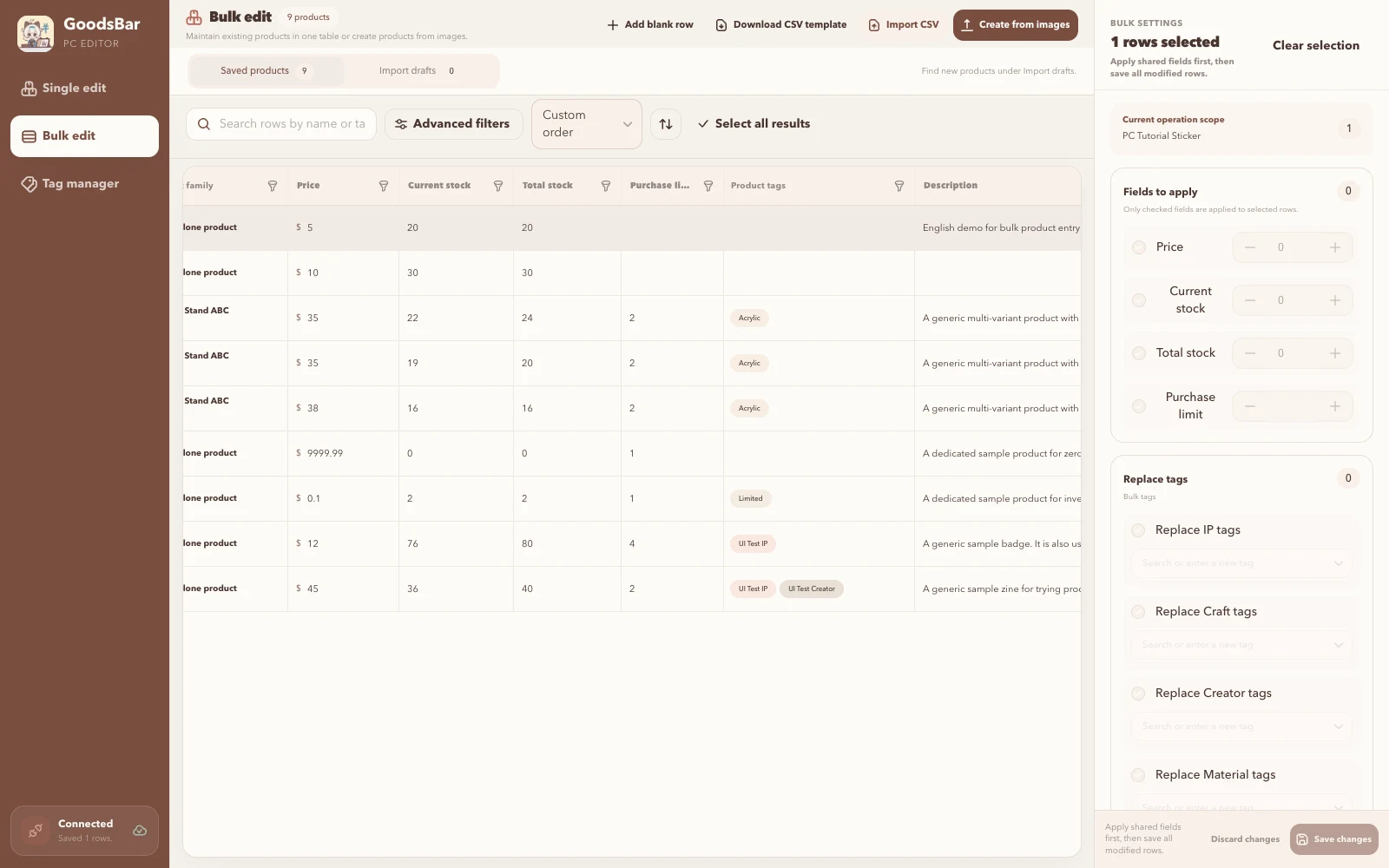Decrease the Purchase limit stepper value
This screenshot has height=868, width=1389.
(x=1250, y=406)
